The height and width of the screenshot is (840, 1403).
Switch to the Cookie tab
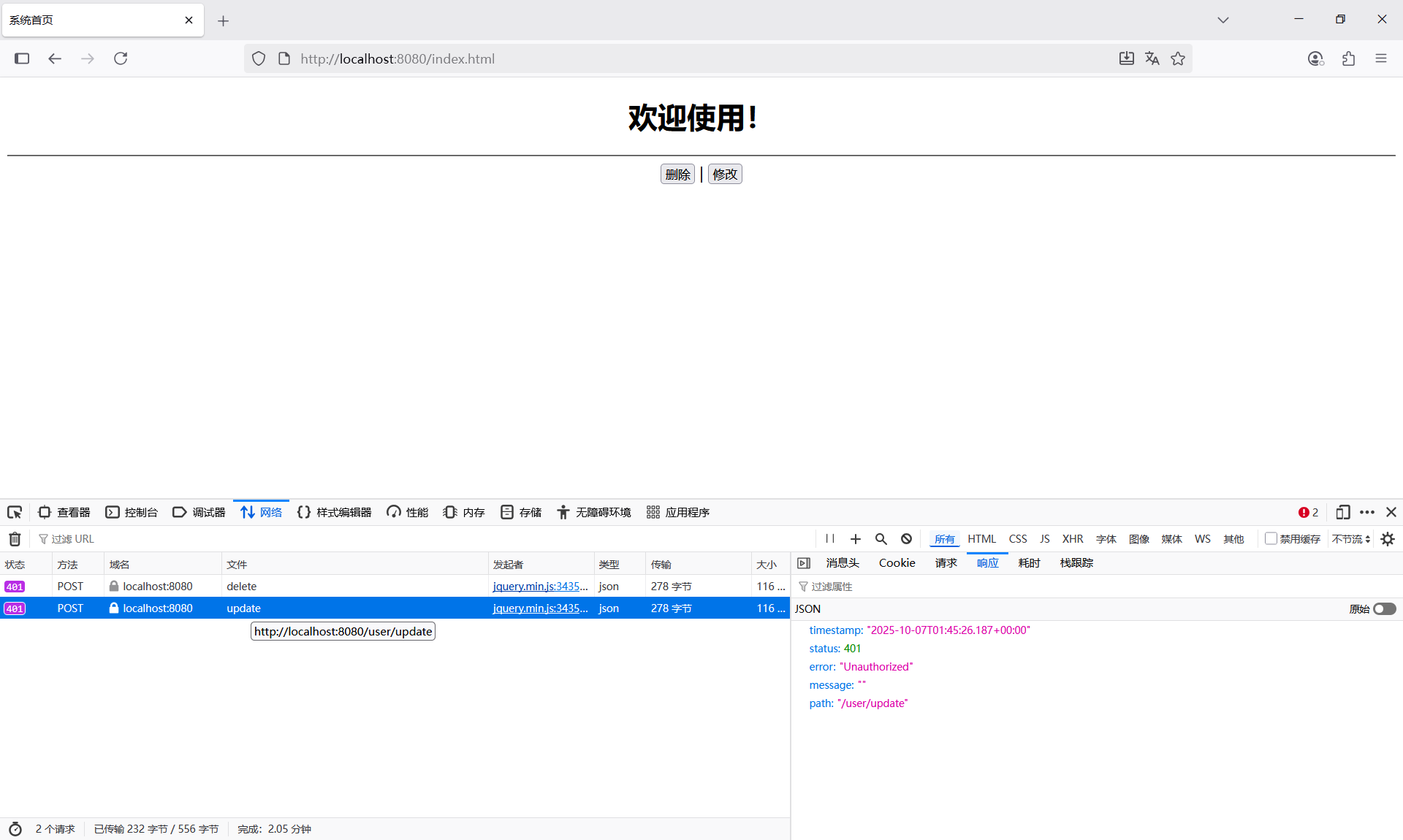tap(897, 562)
